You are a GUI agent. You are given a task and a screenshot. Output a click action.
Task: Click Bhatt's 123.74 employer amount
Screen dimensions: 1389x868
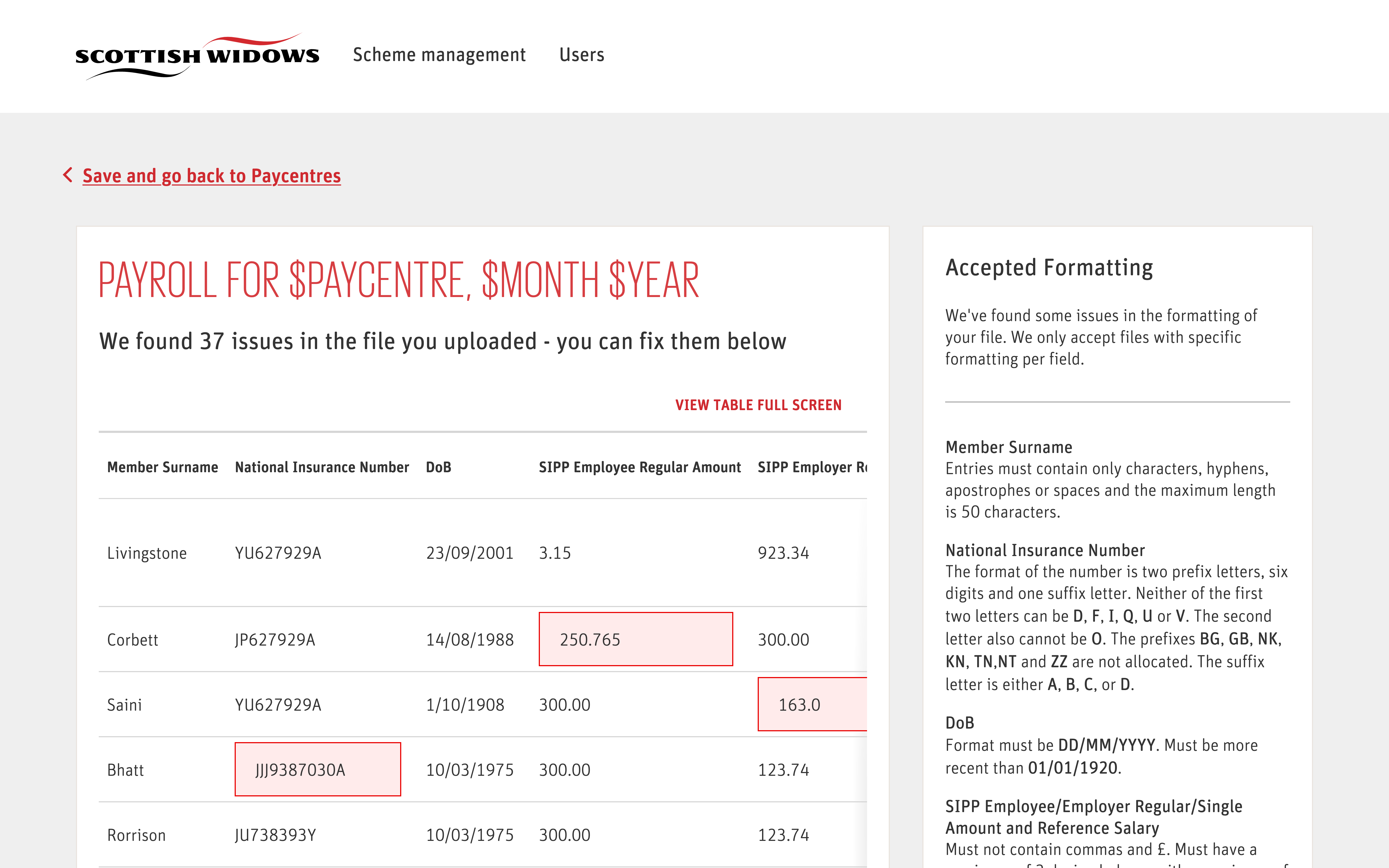click(x=783, y=770)
